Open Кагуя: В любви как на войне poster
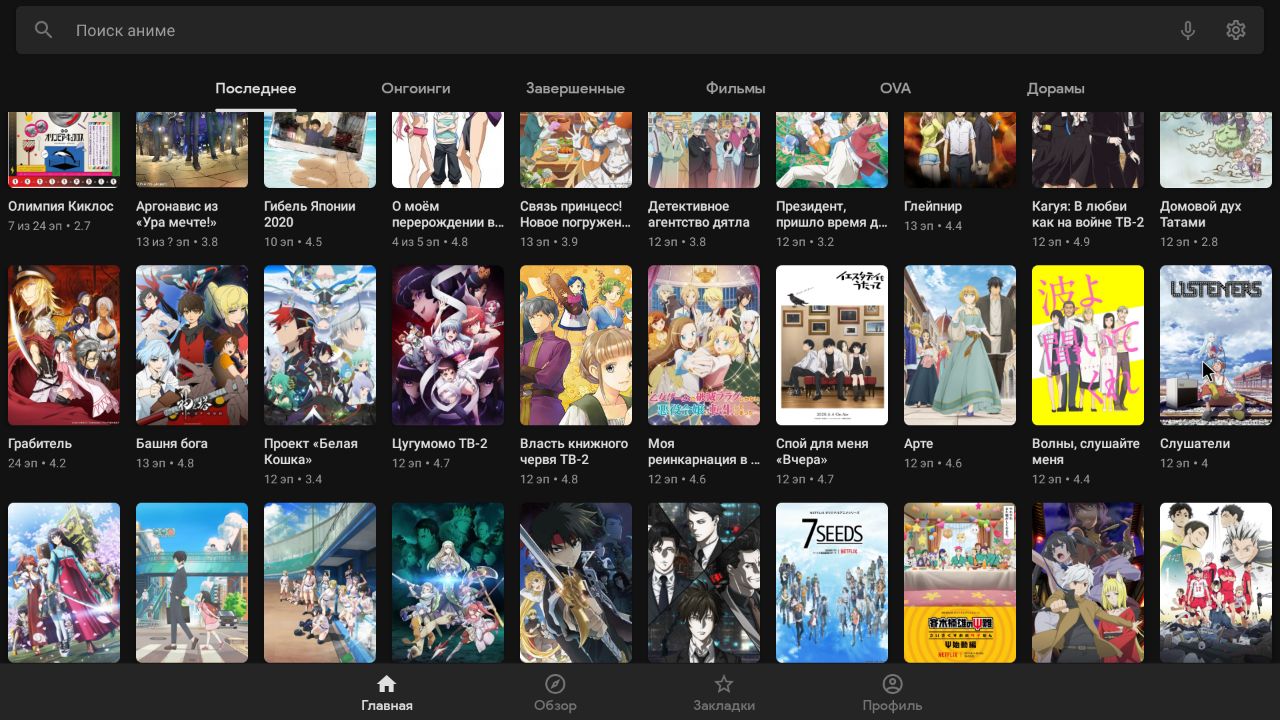This screenshot has height=720, width=1280. (1088, 150)
